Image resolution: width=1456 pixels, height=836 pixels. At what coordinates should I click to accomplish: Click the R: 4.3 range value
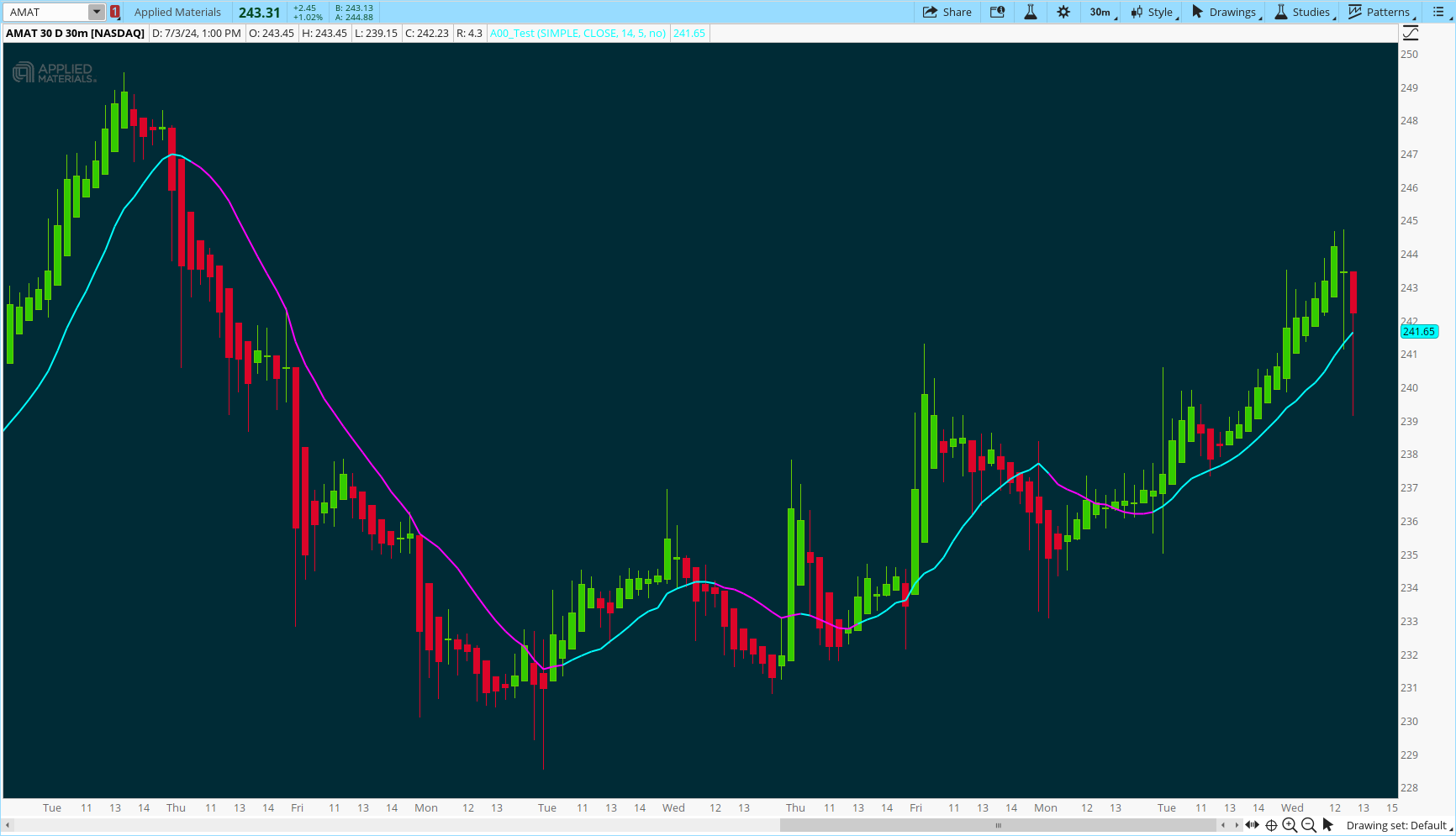pyautogui.click(x=469, y=33)
